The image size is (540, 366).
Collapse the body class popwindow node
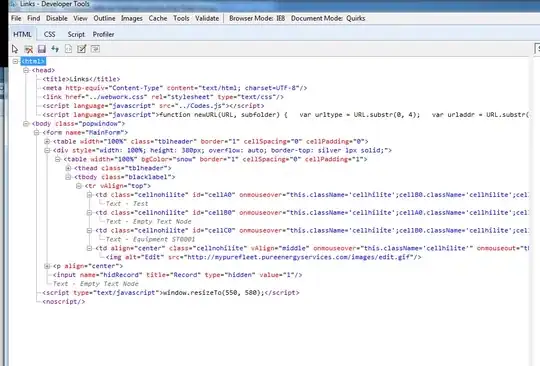(26, 124)
